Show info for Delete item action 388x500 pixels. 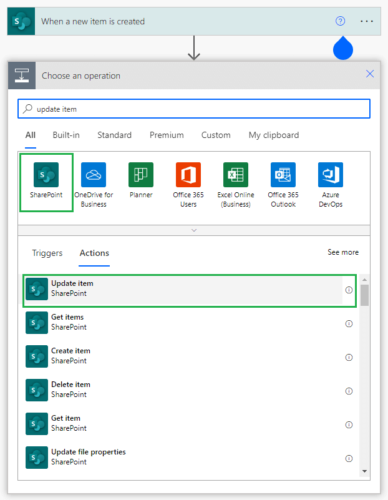click(349, 391)
